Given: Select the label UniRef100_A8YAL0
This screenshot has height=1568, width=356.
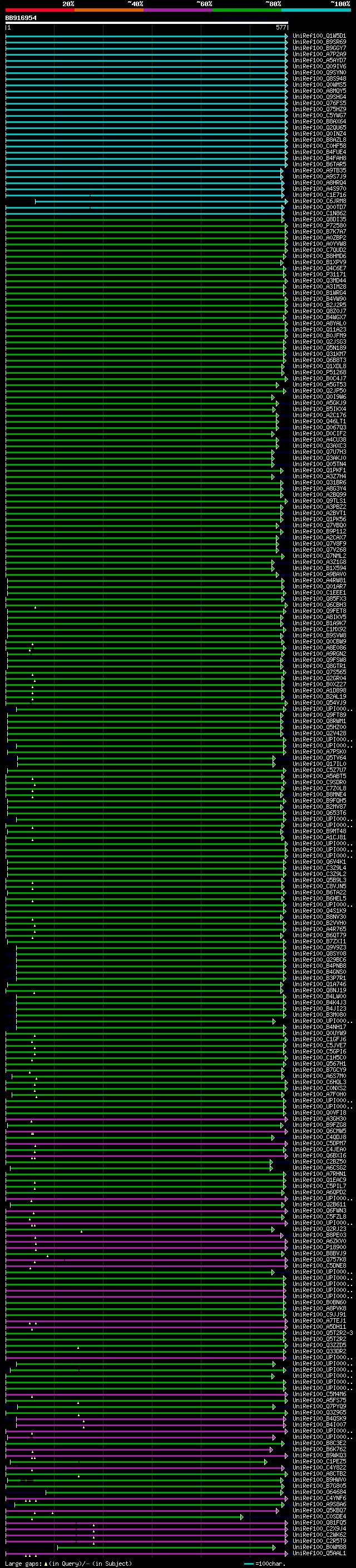Looking at the screenshot, I should pyautogui.click(x=319, y=323).
